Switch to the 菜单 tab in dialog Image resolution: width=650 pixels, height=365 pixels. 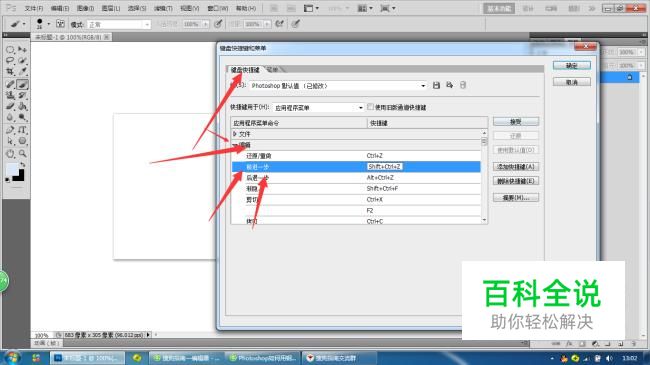[x=273, y=70]
